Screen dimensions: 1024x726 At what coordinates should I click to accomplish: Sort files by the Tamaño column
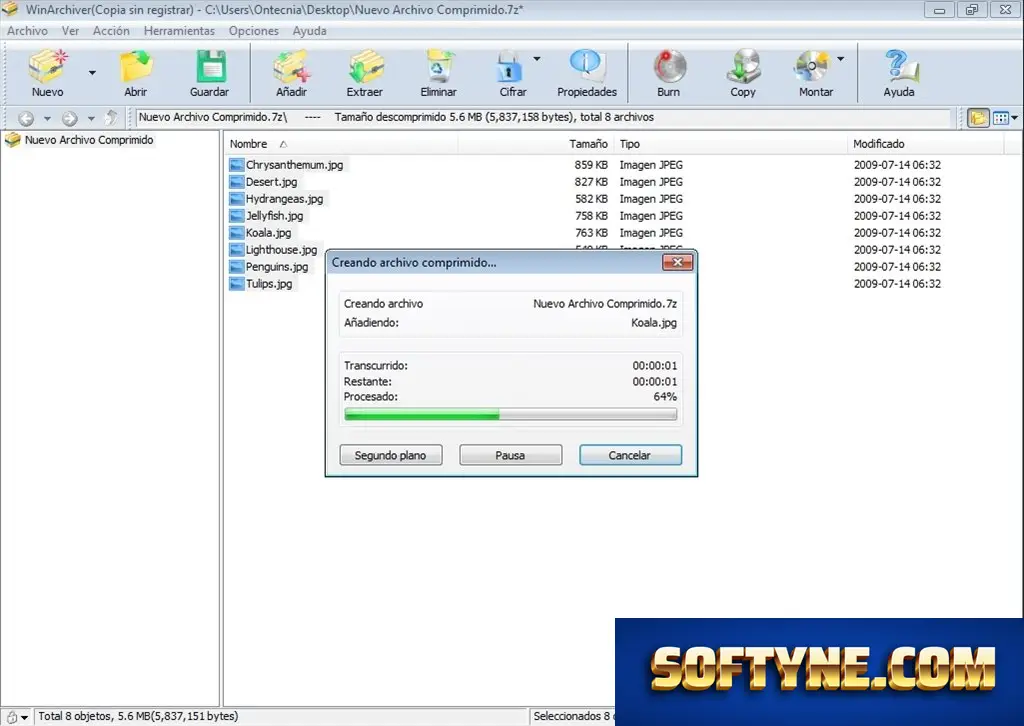(x=588, y=144)
